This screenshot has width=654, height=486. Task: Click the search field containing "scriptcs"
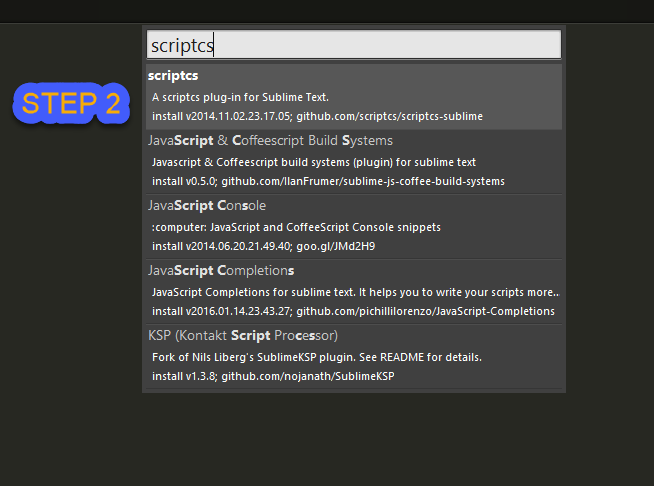[353, 45]
